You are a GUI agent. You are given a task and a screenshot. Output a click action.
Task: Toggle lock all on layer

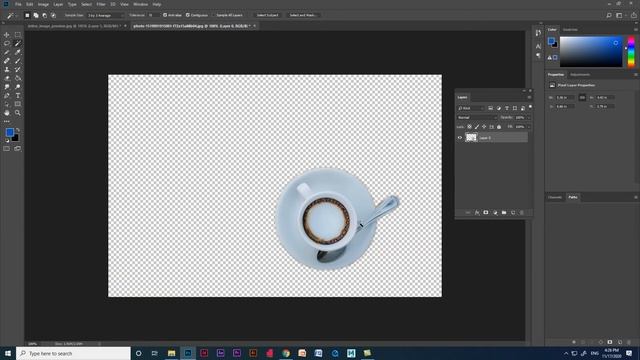click(x=499, y=127)
